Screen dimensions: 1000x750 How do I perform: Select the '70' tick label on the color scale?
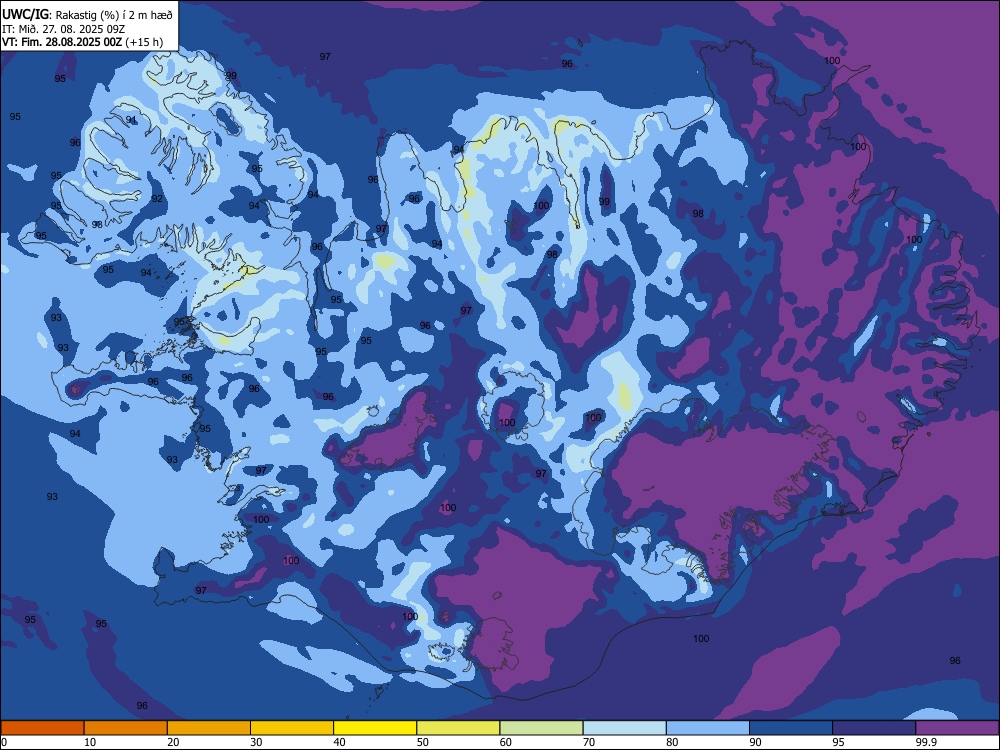589,742
